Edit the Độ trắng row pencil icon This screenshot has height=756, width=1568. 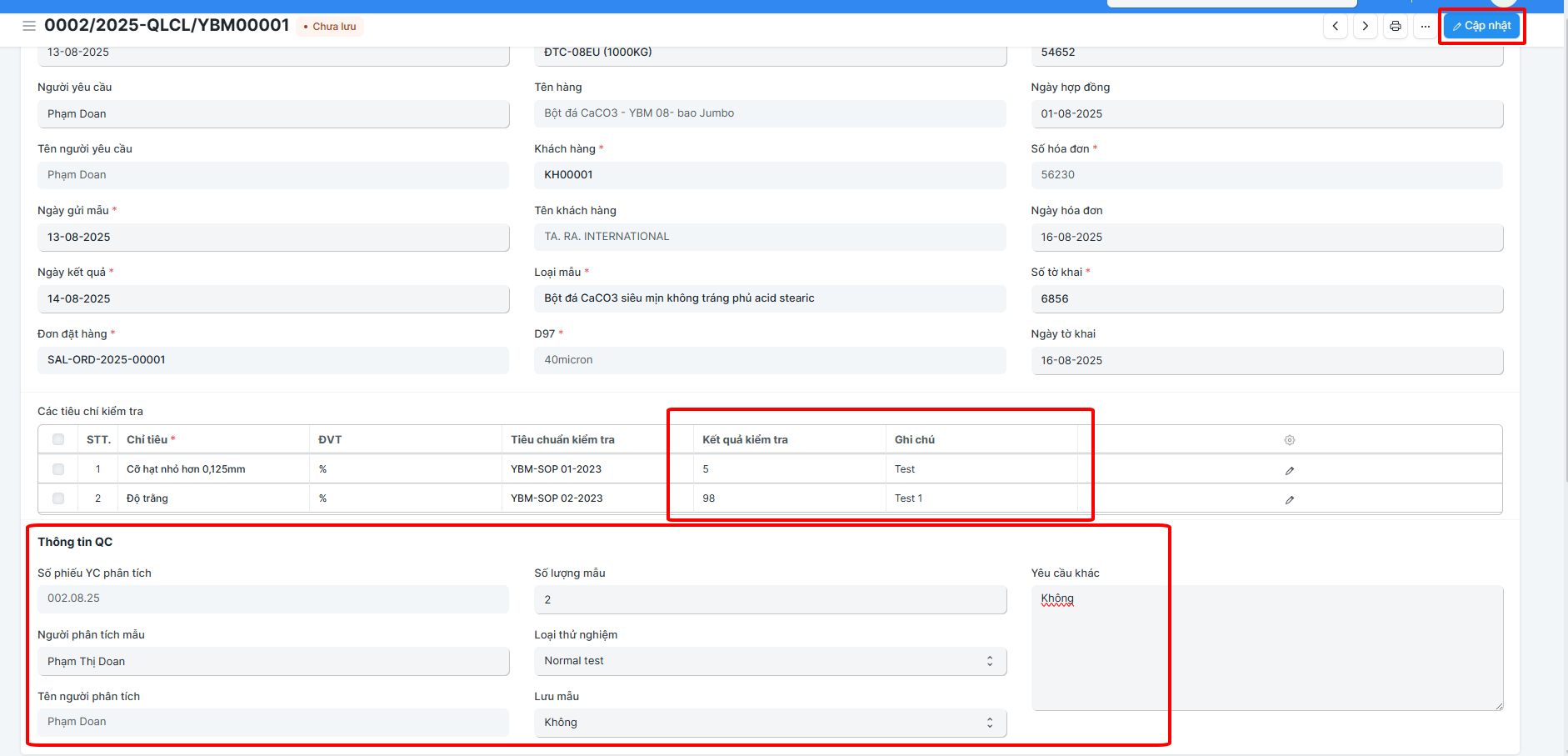pos(1290,499)
